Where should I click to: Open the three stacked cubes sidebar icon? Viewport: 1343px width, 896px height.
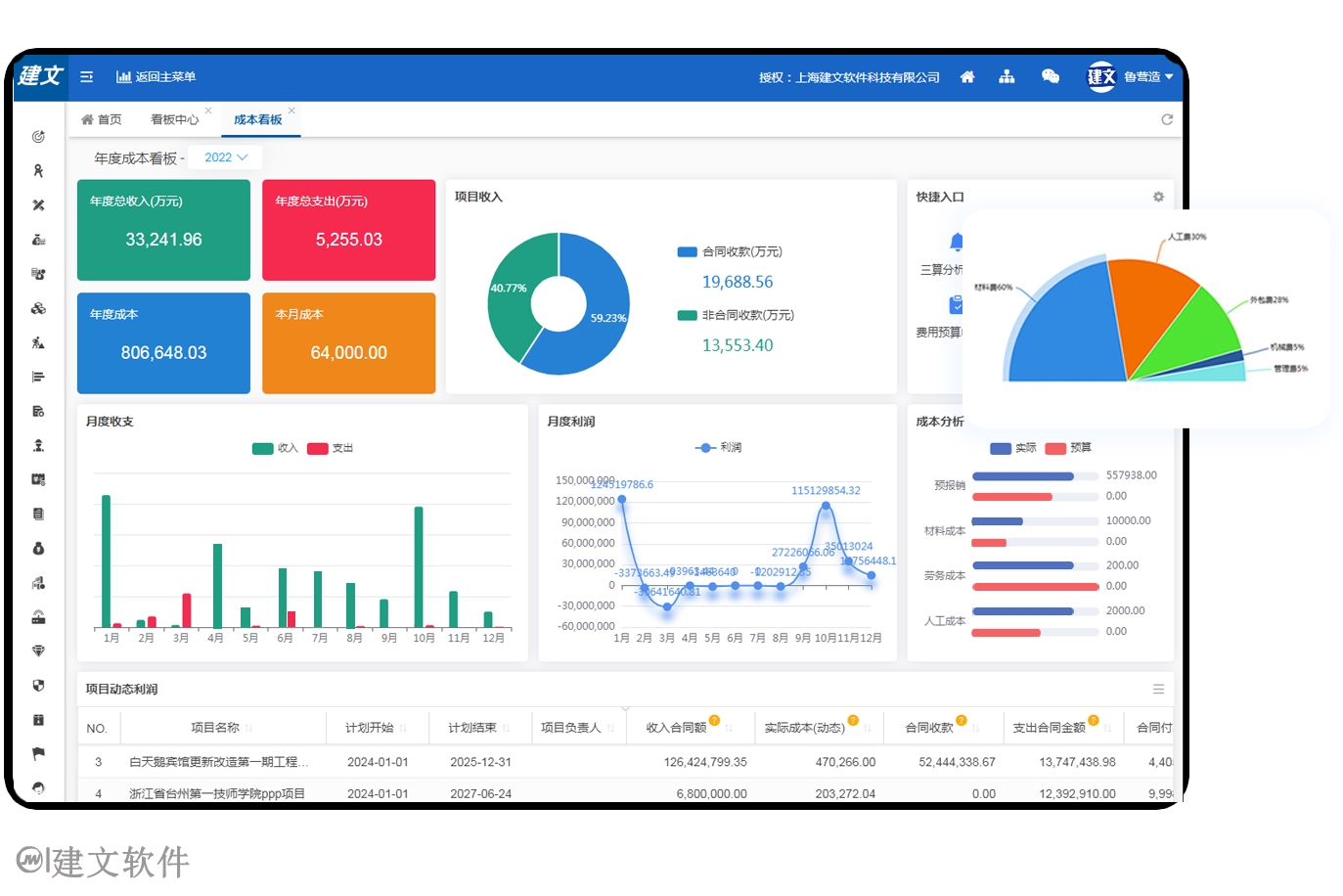(38, 308)
